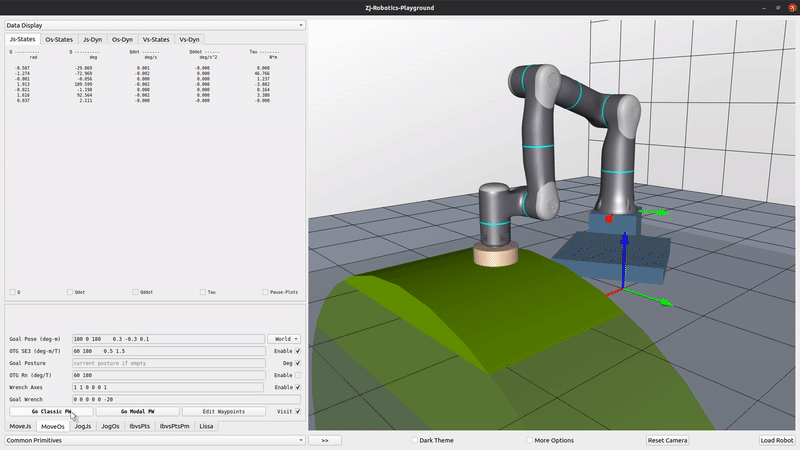
Task: Open the Data Display dropdown
Action: point(154,25)
